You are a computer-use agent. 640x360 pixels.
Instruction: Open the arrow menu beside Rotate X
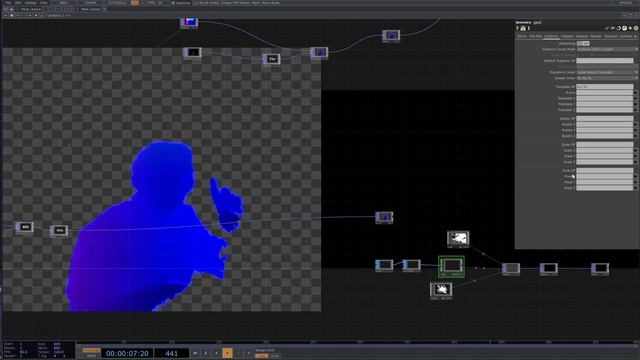[636, 124]
